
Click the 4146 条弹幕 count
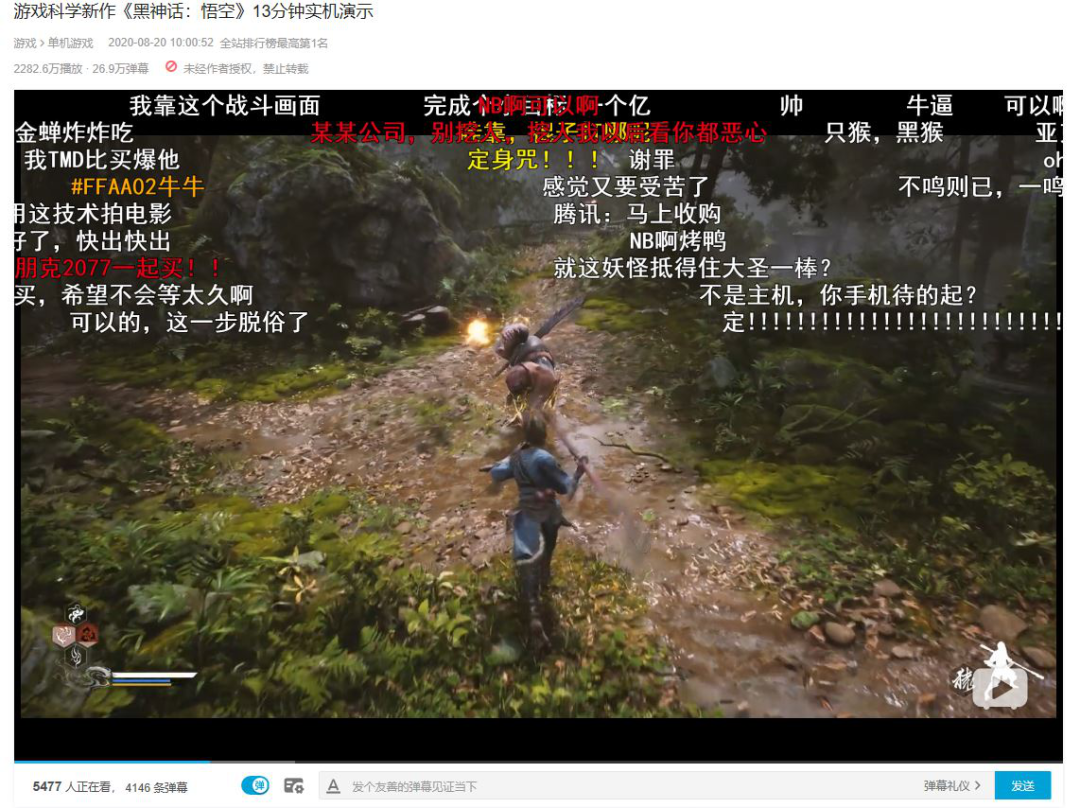point(156,787)
